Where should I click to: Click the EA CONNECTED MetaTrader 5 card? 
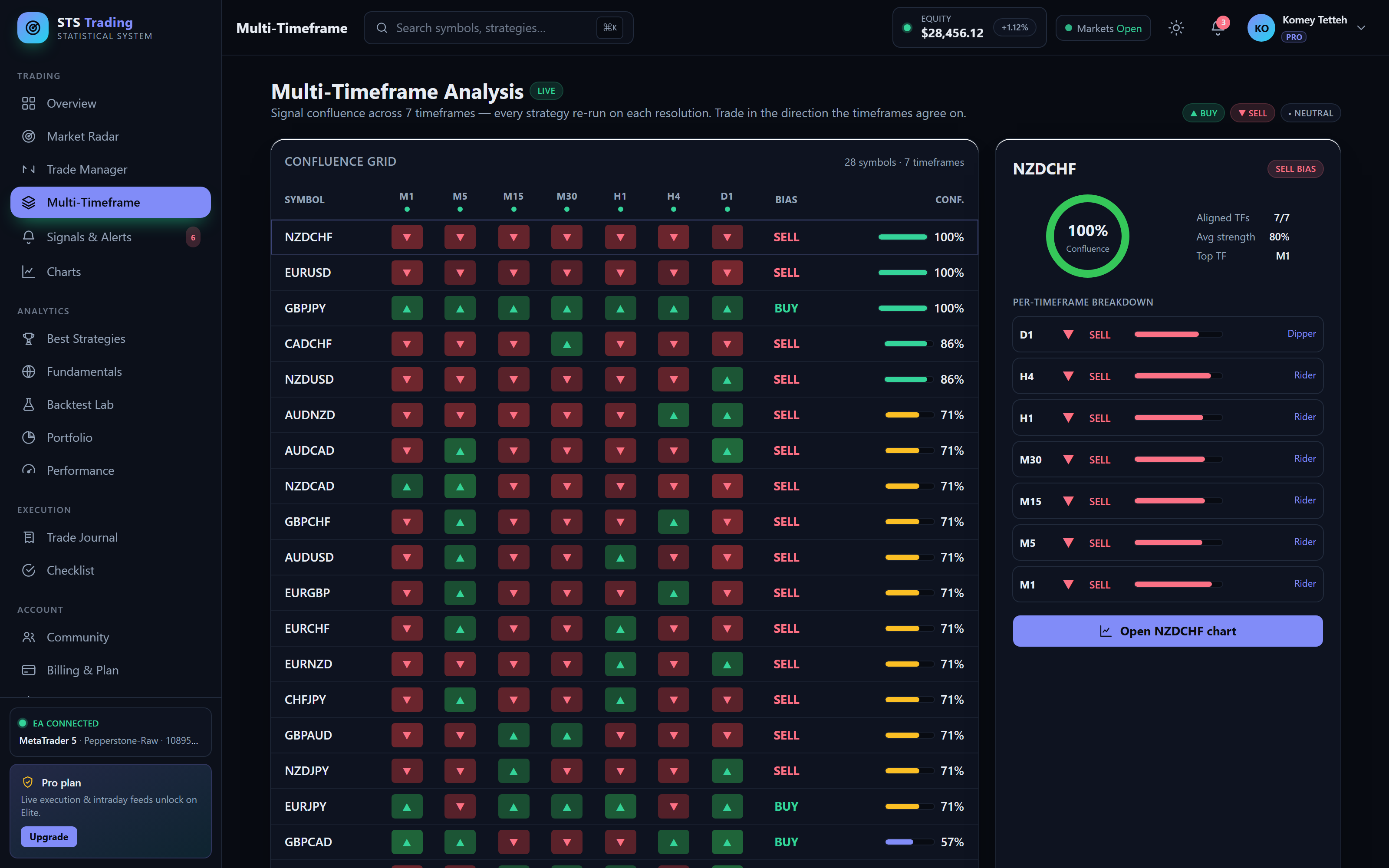click(110, 732)
